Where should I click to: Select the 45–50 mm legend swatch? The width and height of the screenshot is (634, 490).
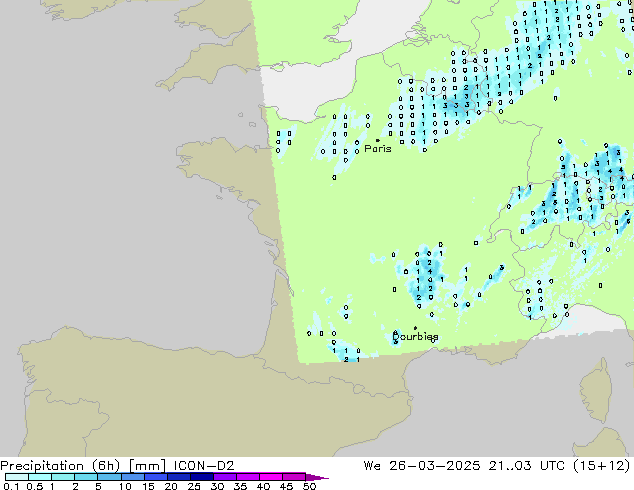pyautogui.click(x=294, y=477)
